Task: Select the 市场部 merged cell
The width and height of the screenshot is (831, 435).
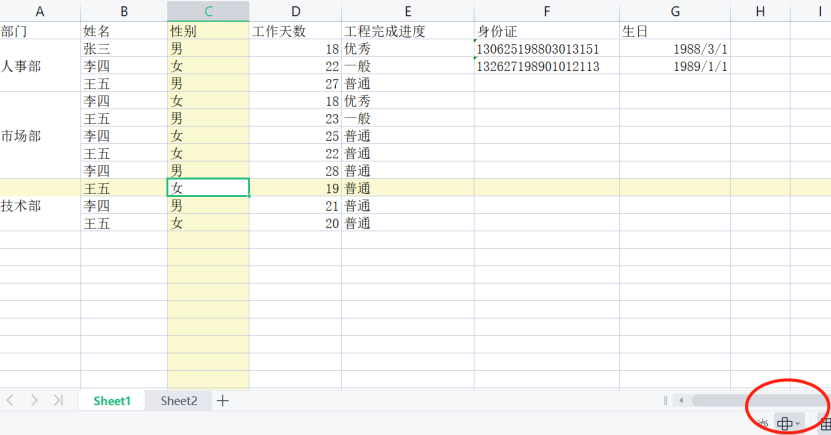Action: pyautogui.click(x=40, y=136)
